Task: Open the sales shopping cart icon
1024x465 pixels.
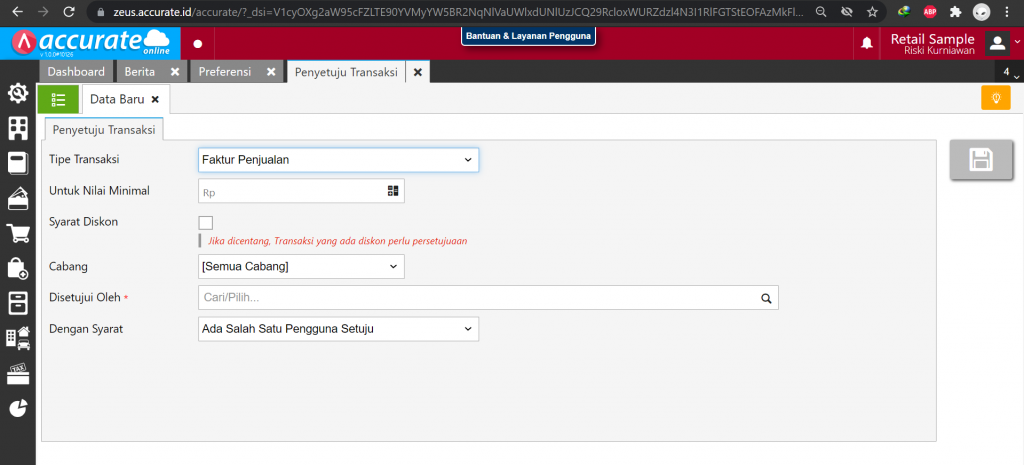Action: click(18, 232)
